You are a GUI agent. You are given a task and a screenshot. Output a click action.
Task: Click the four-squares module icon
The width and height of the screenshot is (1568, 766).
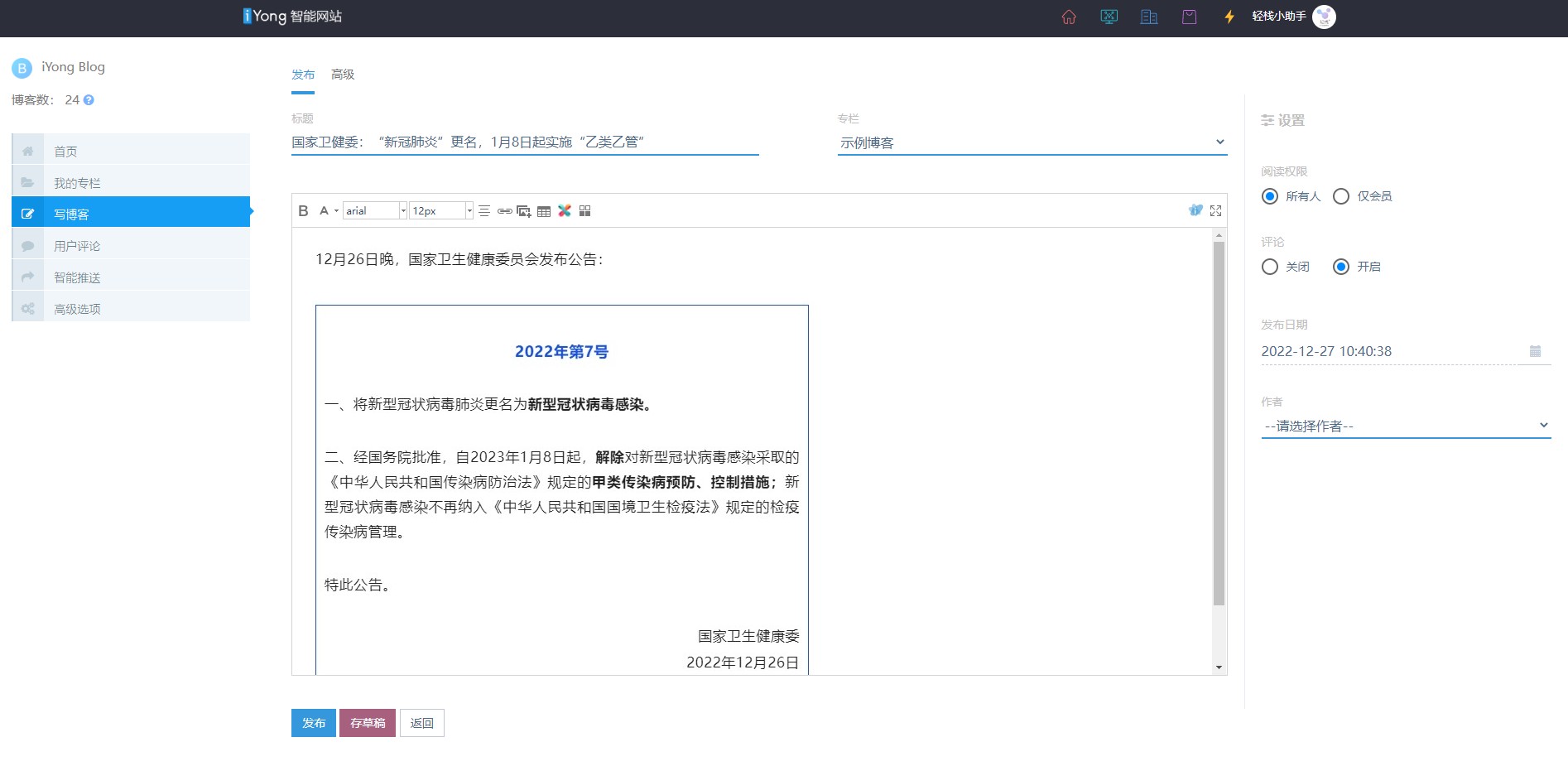(x=584, y=211)
